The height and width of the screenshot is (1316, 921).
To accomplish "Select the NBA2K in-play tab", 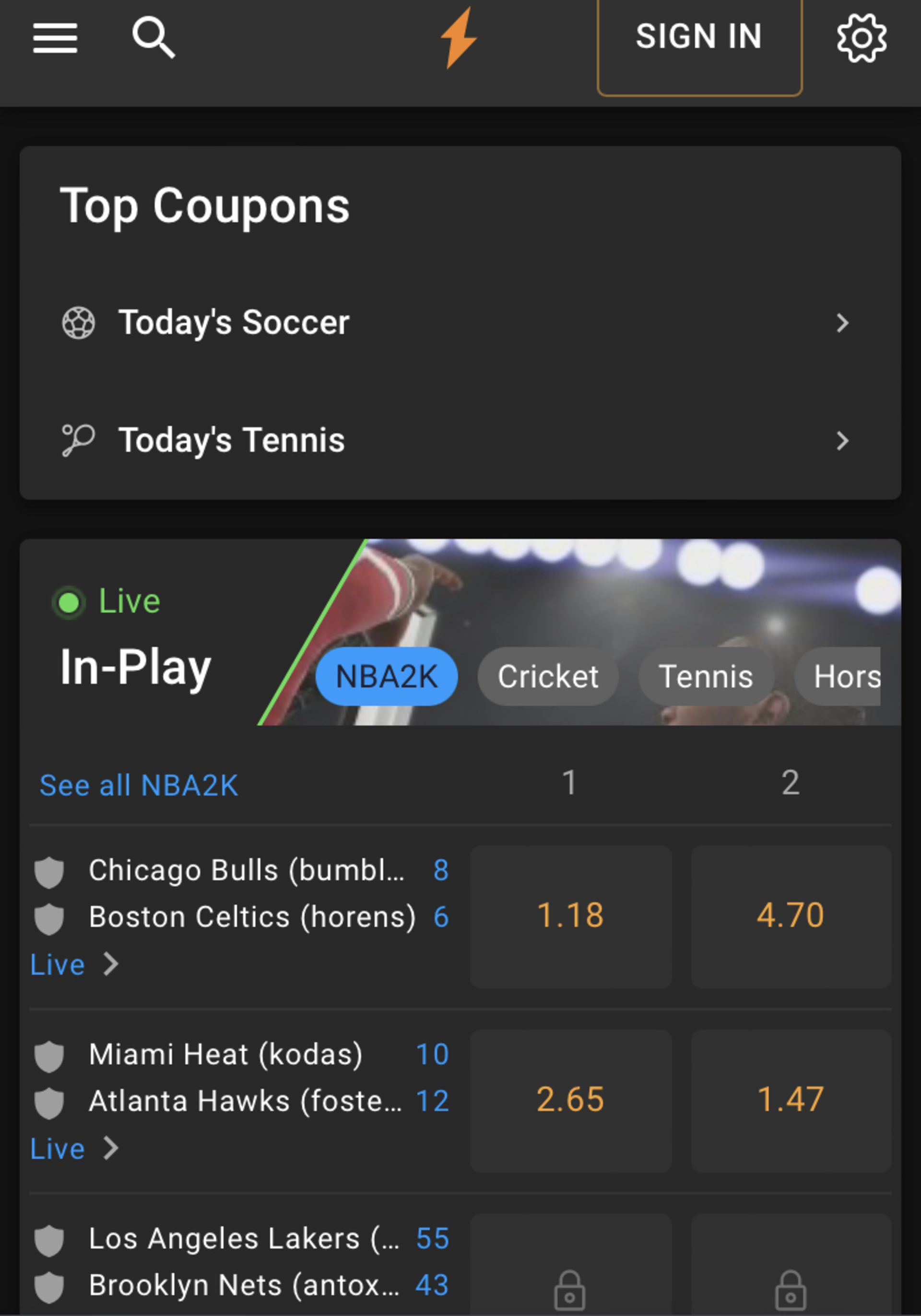I will tap(386, 676).
